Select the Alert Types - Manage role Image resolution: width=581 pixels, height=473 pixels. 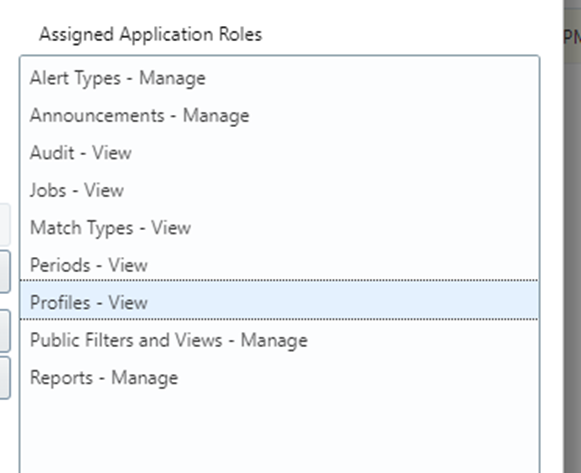click(x=279, y=78)
